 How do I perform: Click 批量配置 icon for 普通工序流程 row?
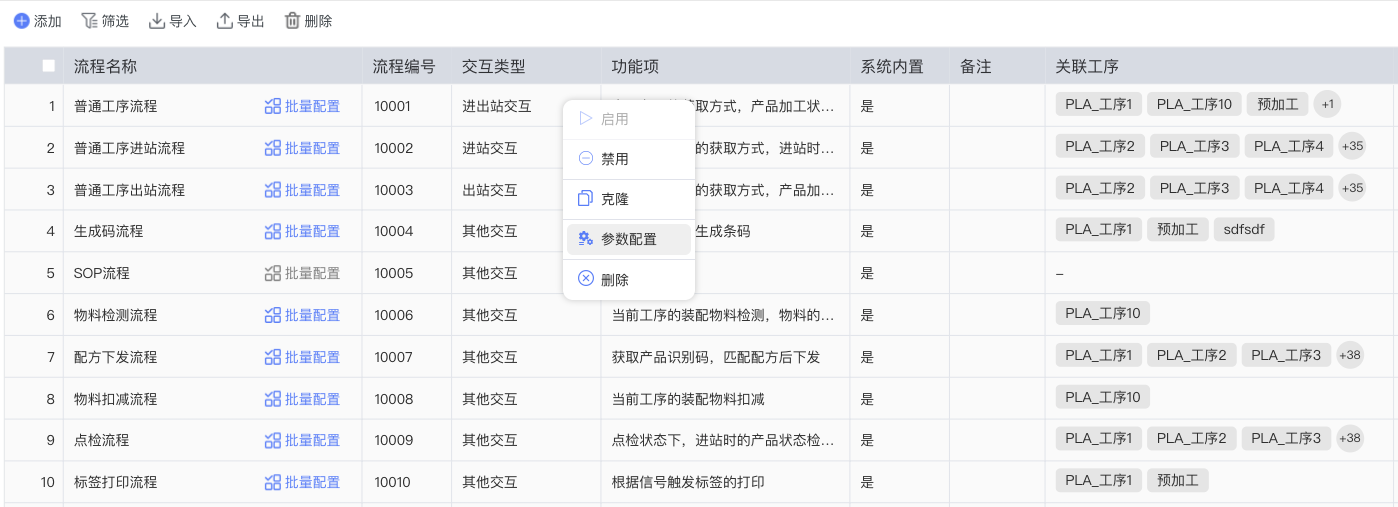(x=272, y=106)
